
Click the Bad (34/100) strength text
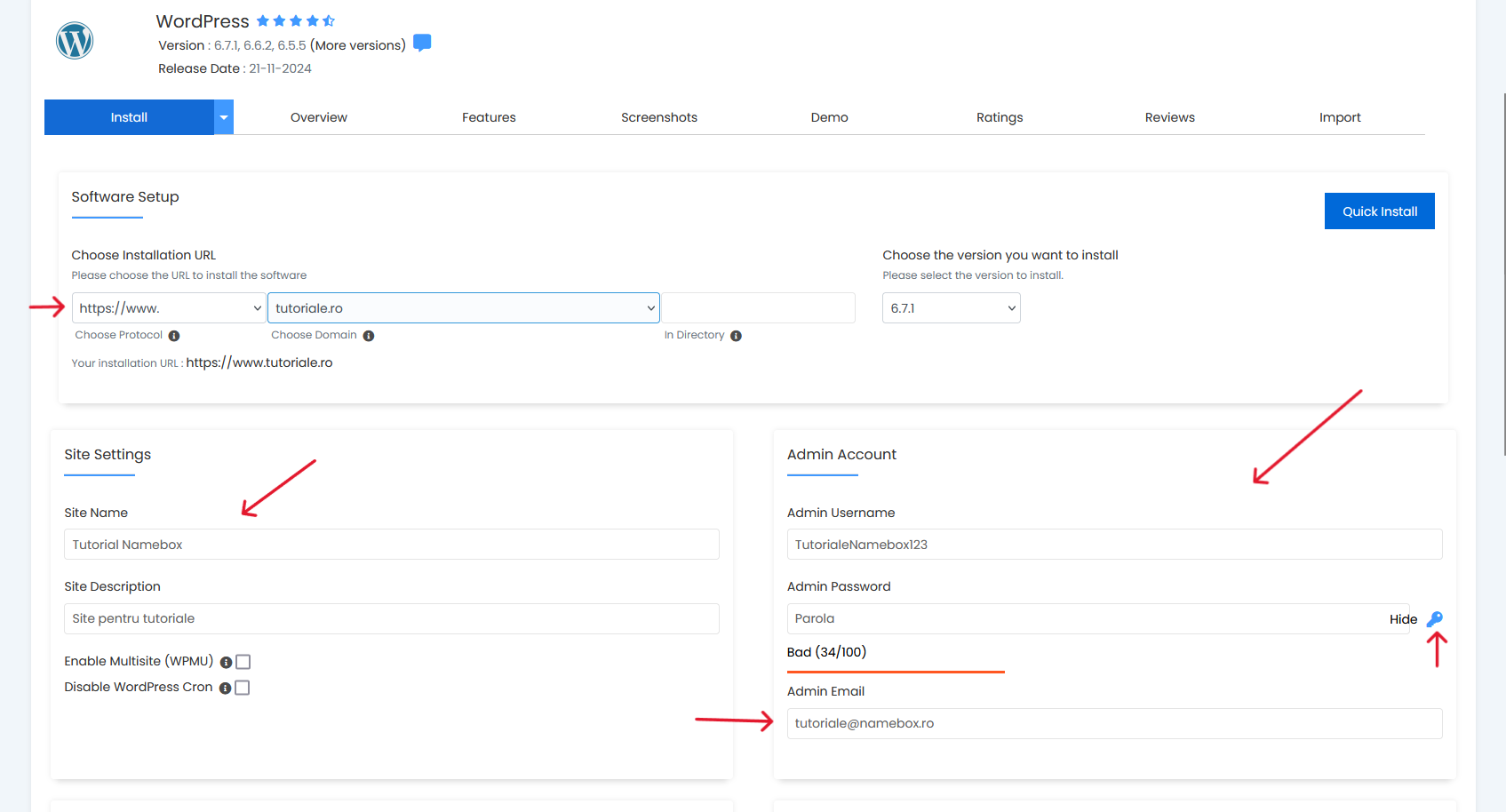click(826, 652)
